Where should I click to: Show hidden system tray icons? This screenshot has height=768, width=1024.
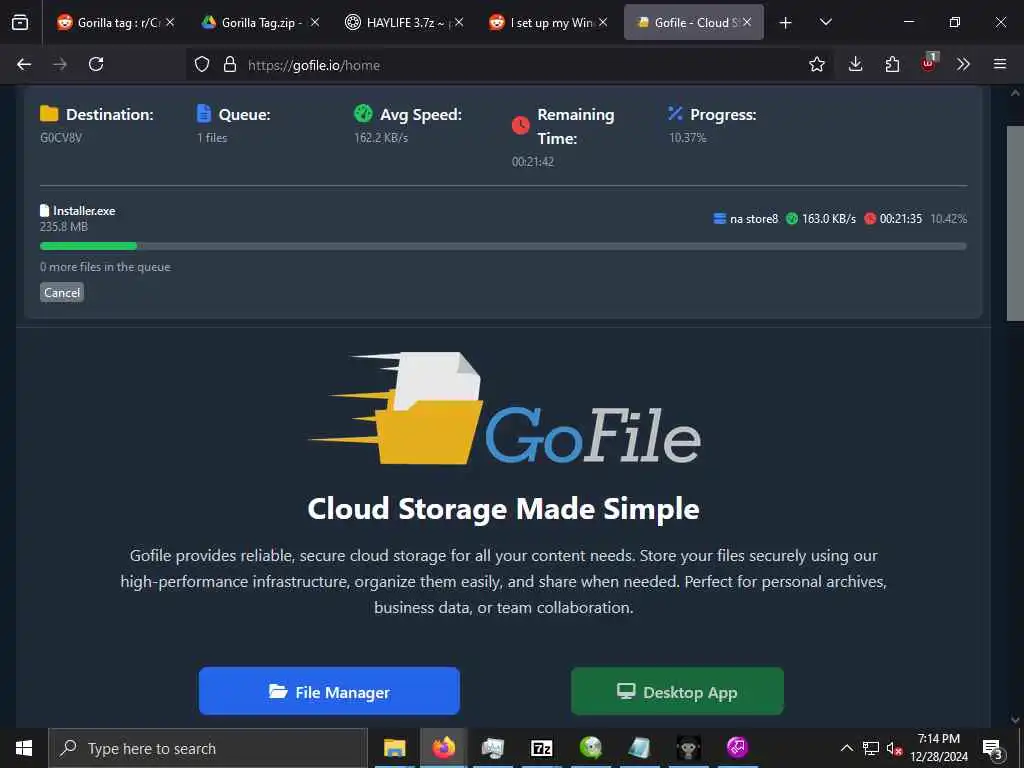click(x=846, y=748)
